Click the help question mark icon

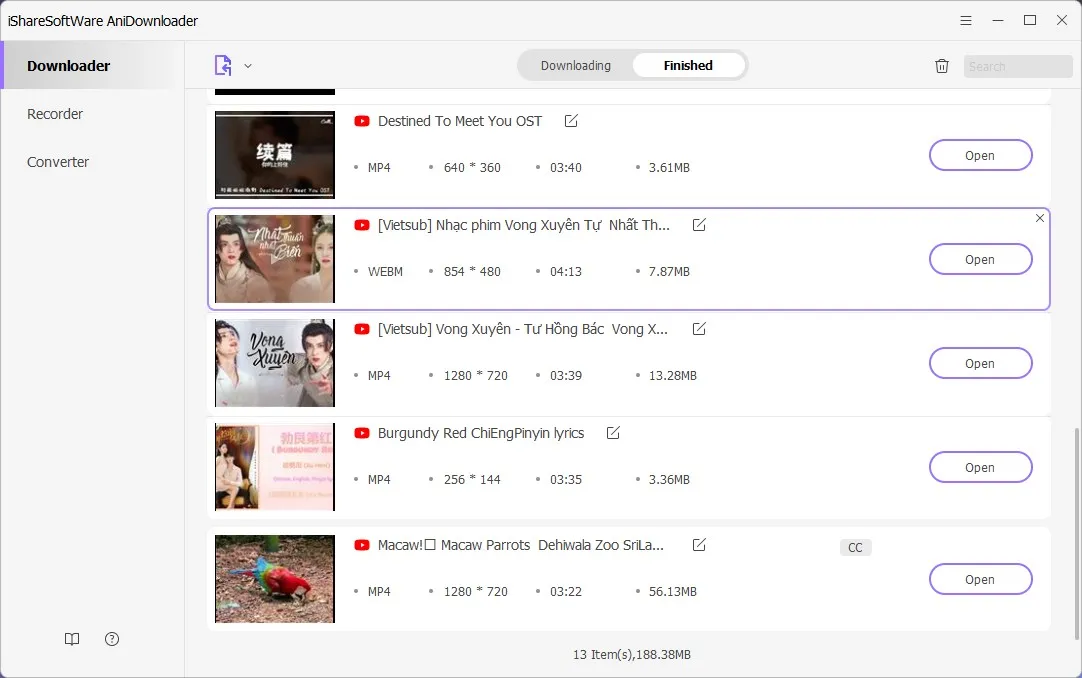coord(112,639)
